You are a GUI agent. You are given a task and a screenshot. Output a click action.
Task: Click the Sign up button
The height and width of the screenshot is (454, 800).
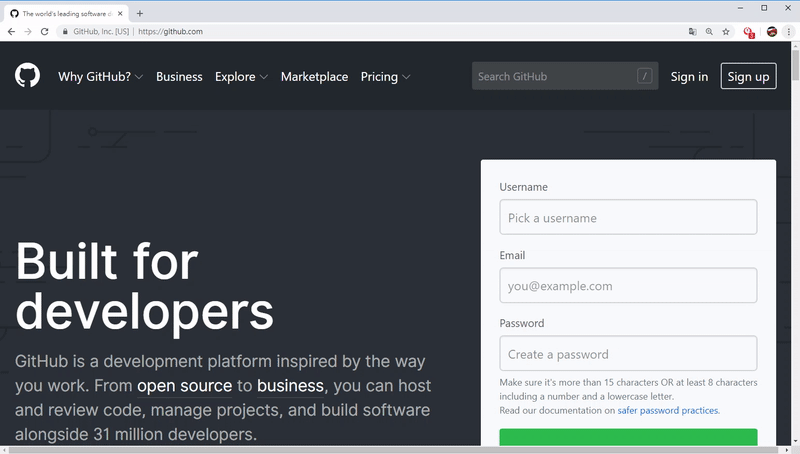tap(748, 76)
